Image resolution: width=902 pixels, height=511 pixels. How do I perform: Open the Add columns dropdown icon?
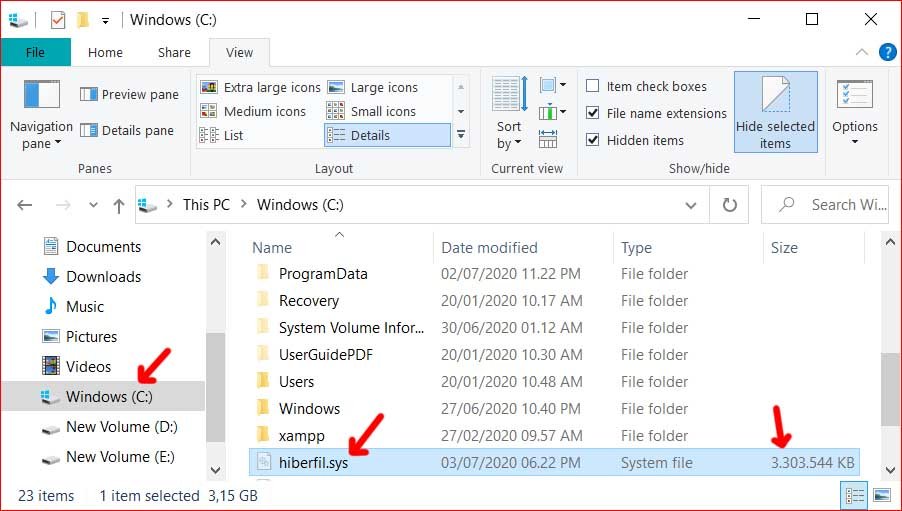[552, 112]
